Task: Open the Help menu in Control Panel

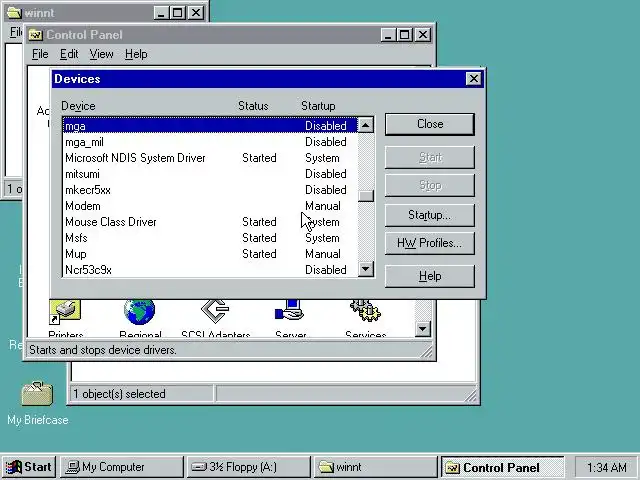Action: [136, 54]
